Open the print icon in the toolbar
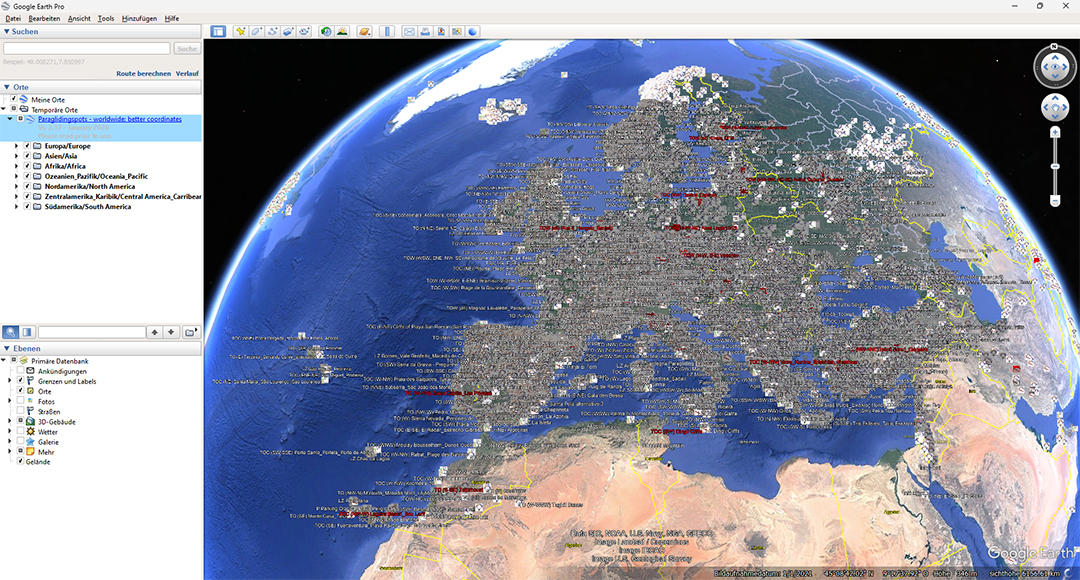Image resolution: width=1080 pixels, height=580 pixels. [425, 31]
